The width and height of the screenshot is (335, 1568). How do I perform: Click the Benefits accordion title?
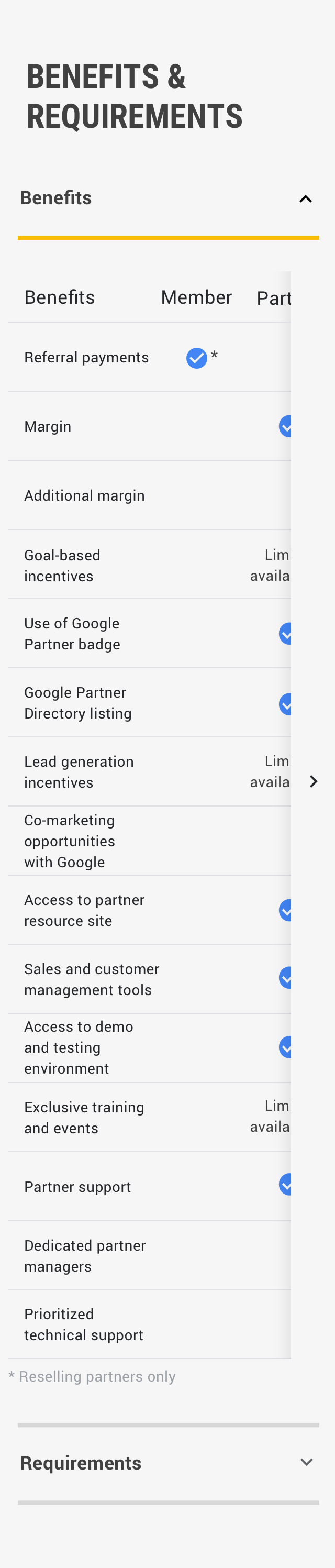click(56, 198)
